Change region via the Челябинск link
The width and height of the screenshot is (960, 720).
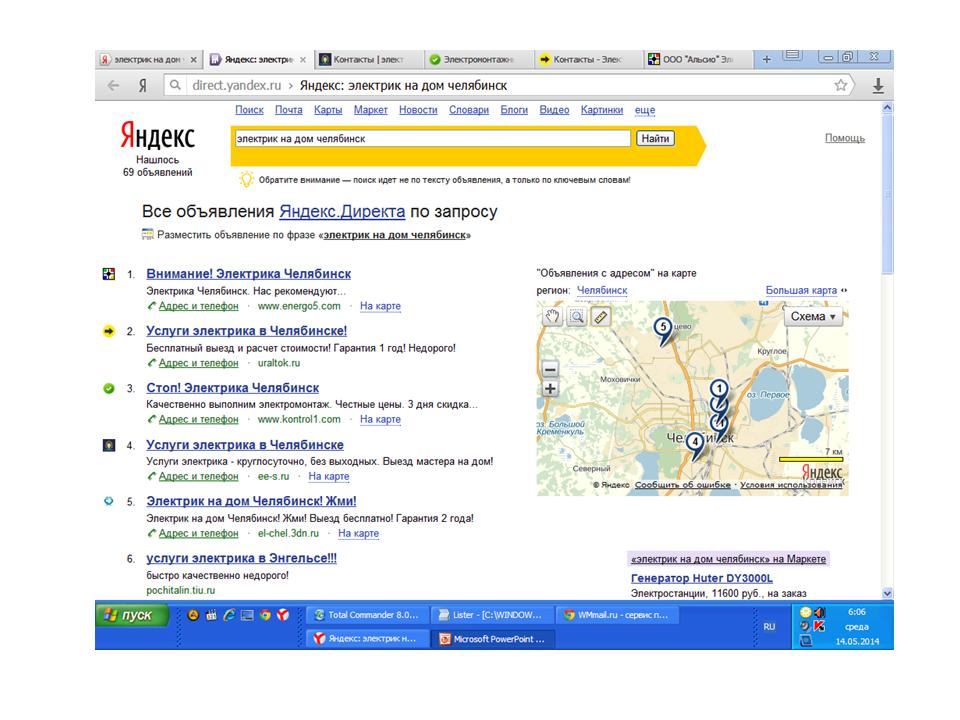[602, 290]
